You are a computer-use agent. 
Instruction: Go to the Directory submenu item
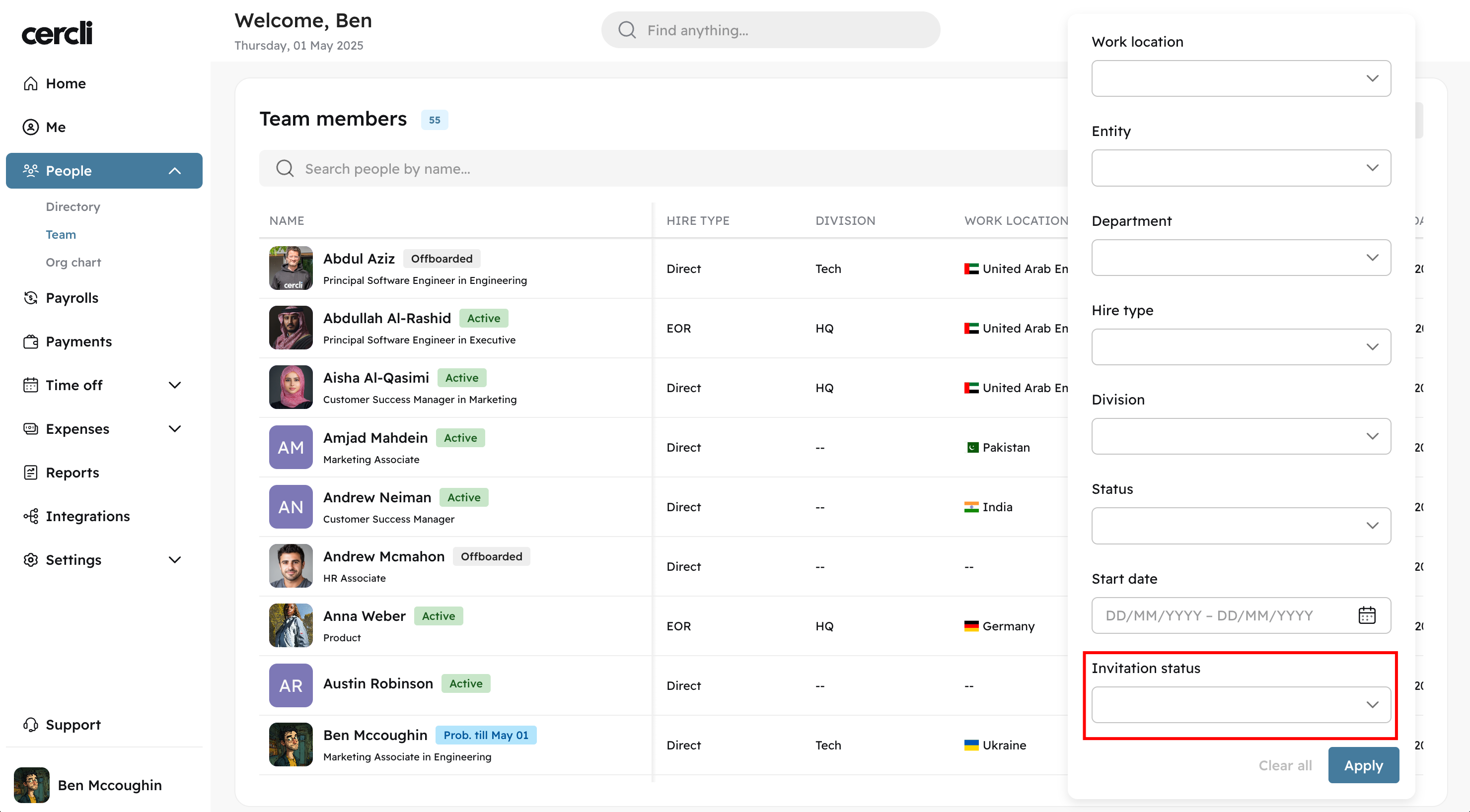[73, 206]
